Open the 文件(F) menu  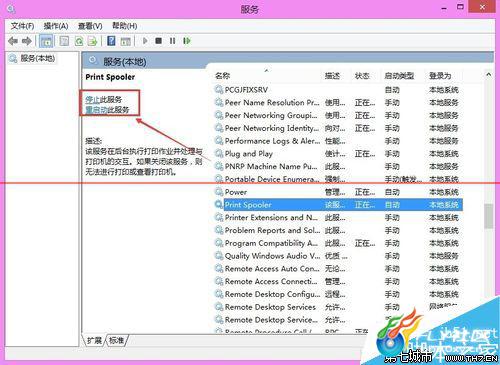pos(22,26)
